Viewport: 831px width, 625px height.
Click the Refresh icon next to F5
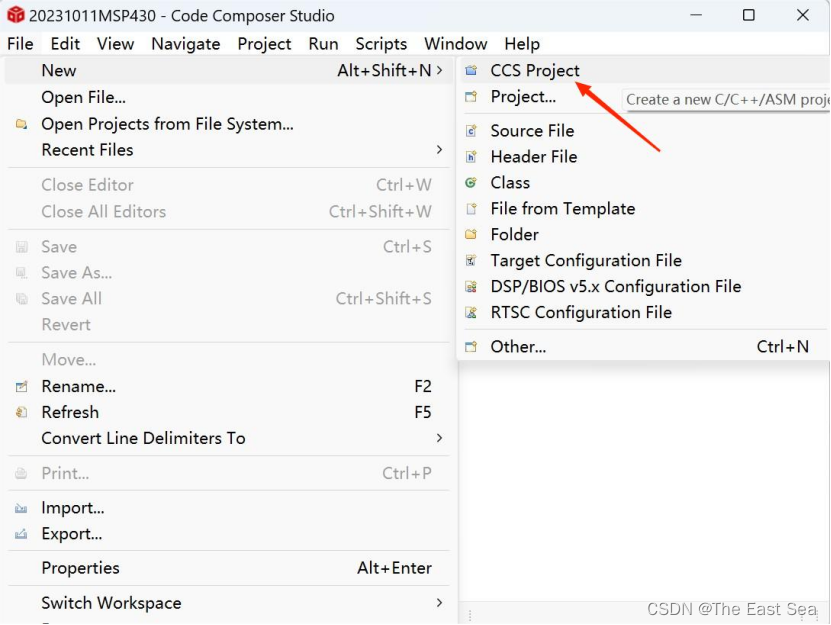coord(22,412)
